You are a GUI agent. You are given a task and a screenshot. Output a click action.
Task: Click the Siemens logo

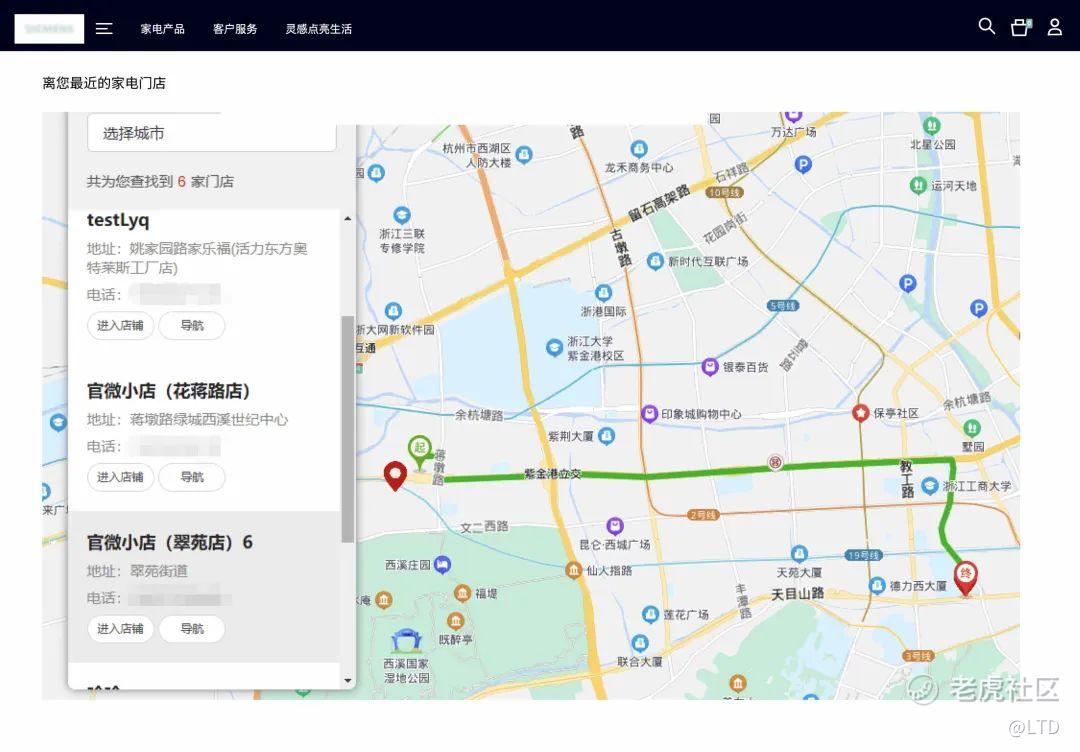[49, 29]
